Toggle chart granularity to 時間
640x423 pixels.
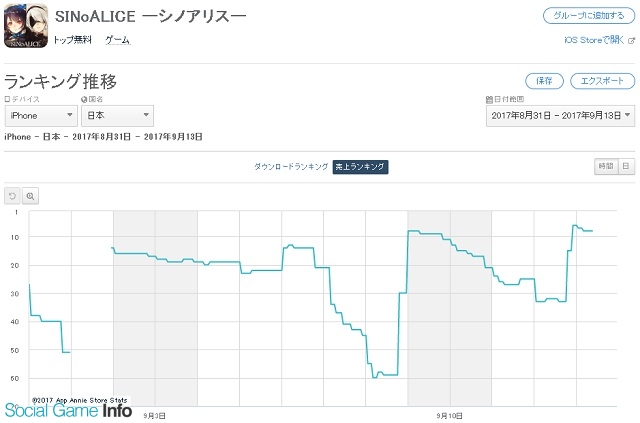click(x=606, y=166)
